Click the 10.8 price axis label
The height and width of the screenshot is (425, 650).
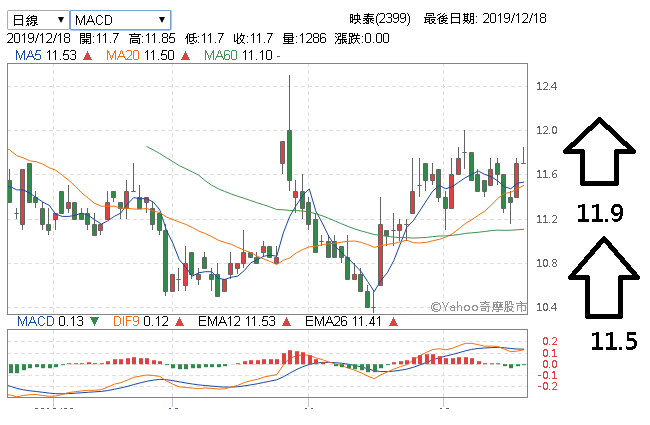coord(546,263)
